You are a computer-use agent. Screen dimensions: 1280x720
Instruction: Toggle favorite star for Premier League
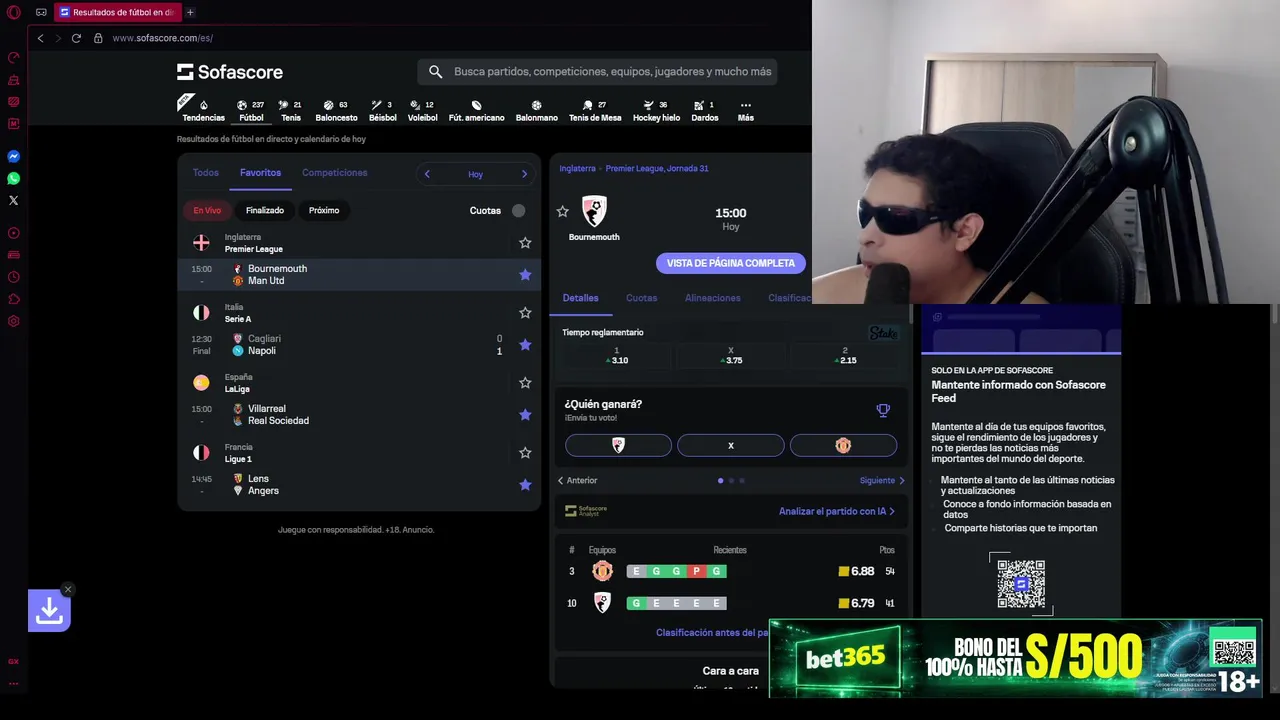tap(525, 243)
